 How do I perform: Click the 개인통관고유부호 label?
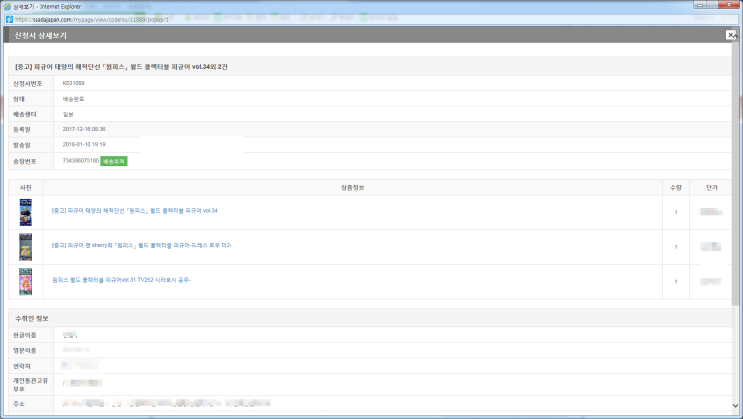click(30, 385)
